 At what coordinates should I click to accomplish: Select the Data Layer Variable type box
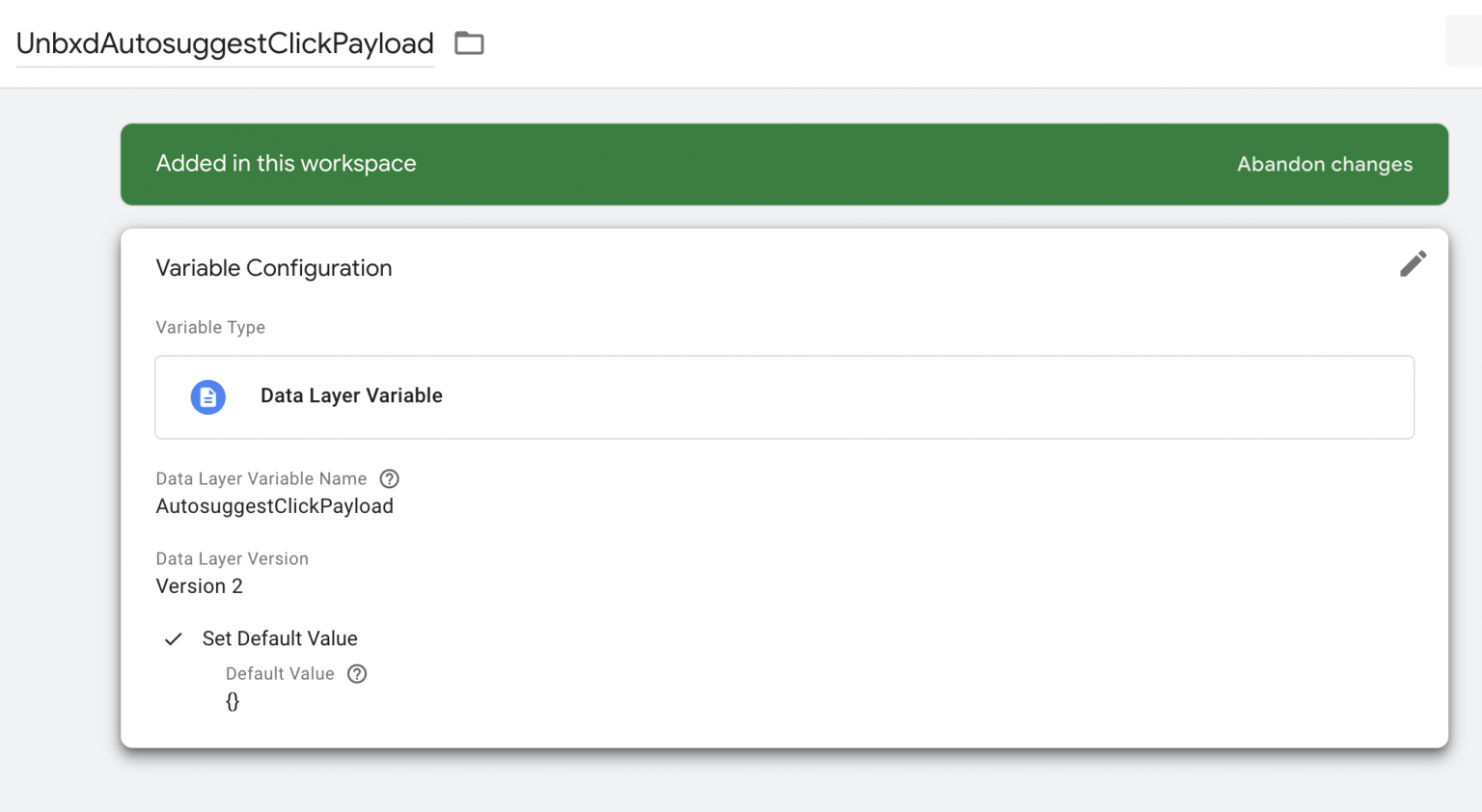(784, 397)
